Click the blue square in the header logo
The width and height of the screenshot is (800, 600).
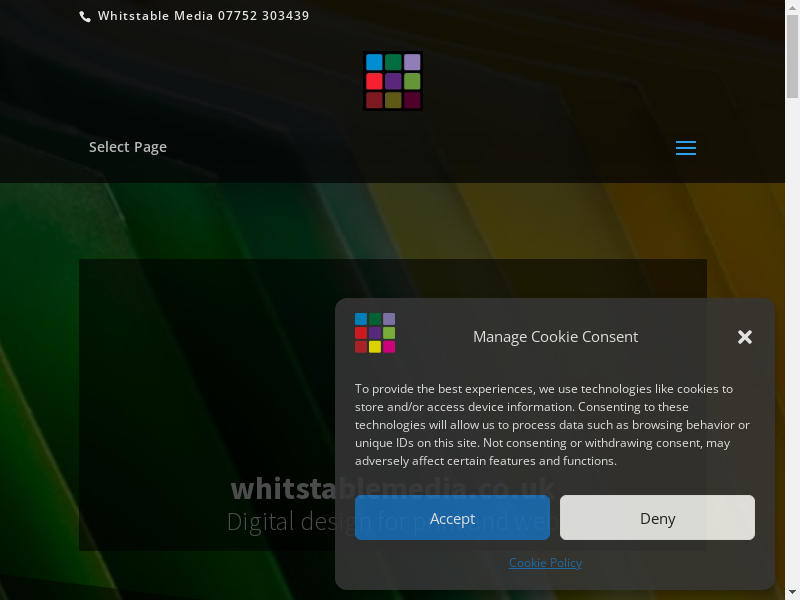point(374,62)
